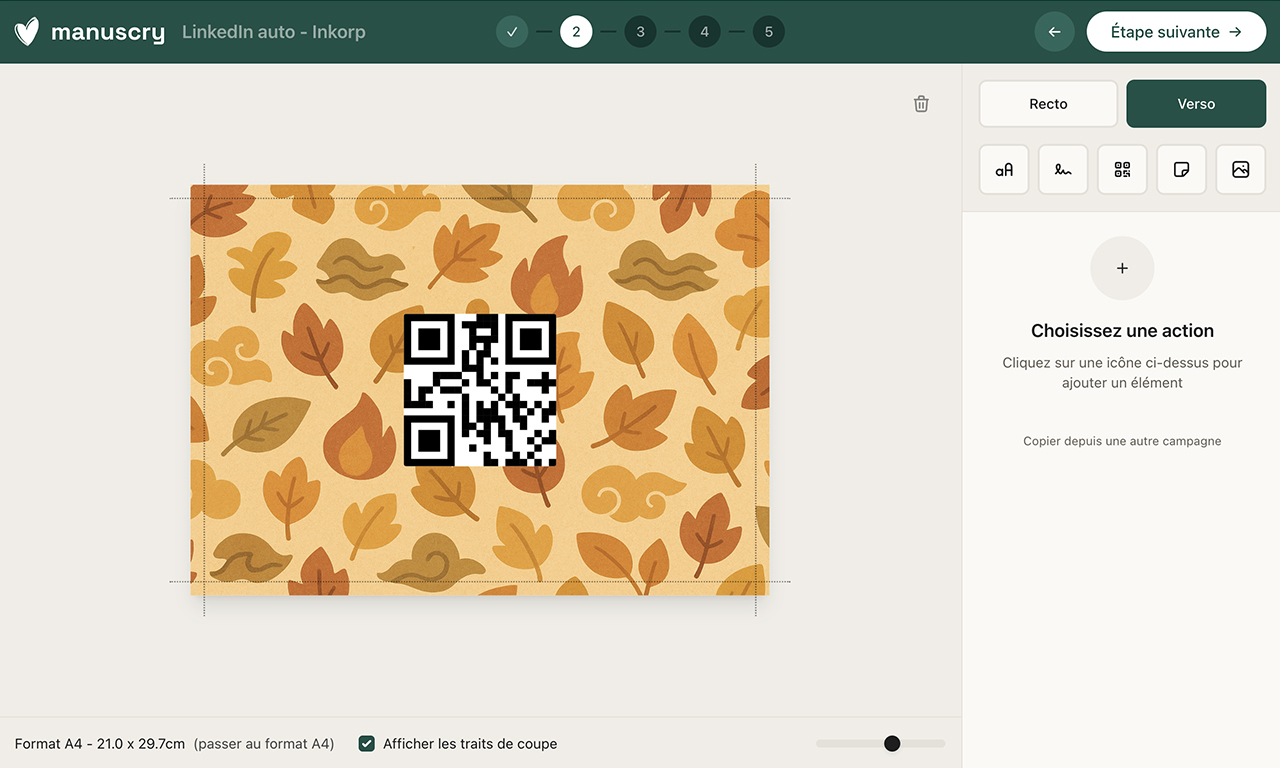Click passer au format A4 link
Viewport: 1280px width, 768px height.
[264, 744]
